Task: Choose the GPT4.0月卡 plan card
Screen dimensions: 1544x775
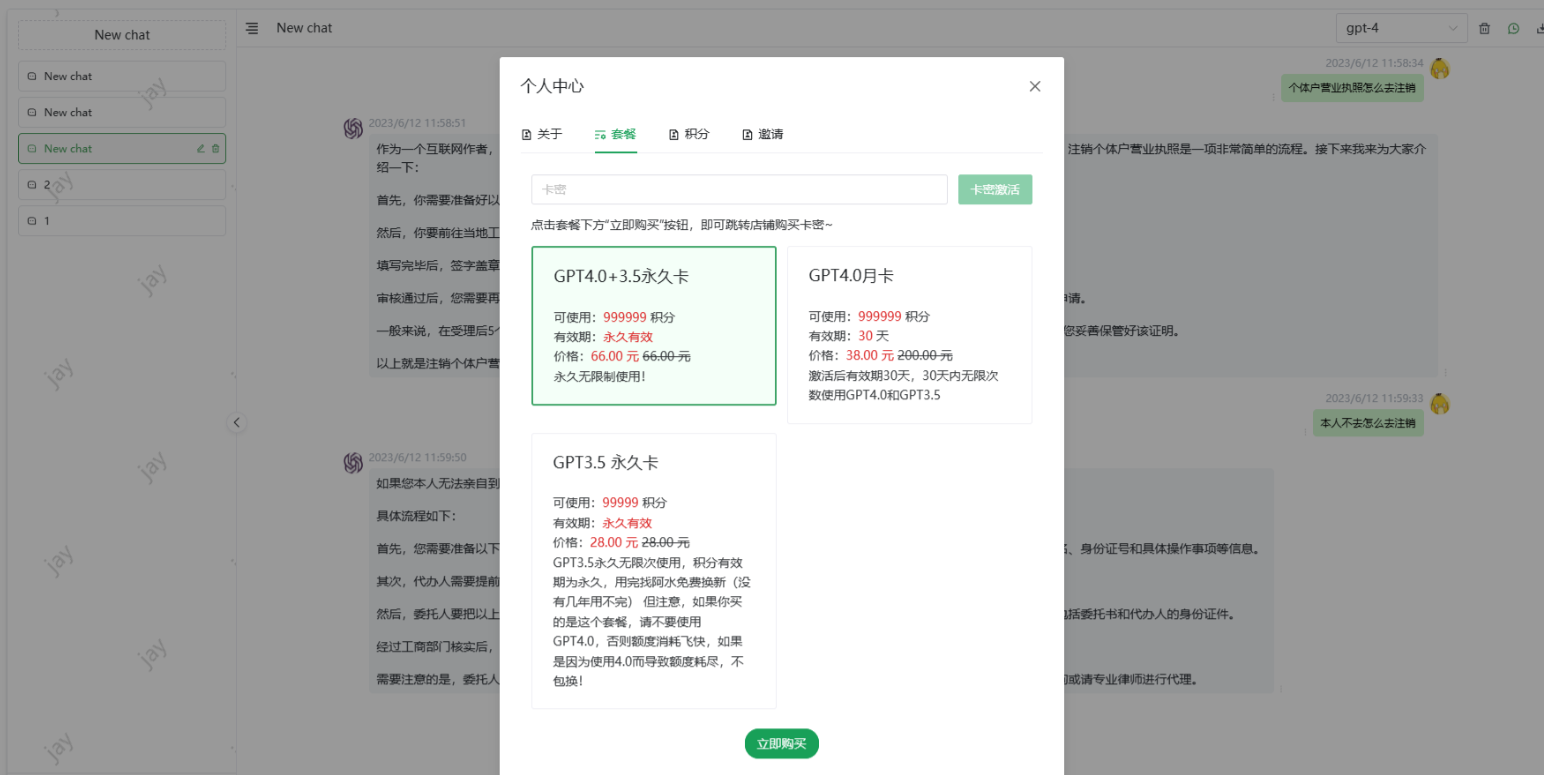Action: point(909,335)
